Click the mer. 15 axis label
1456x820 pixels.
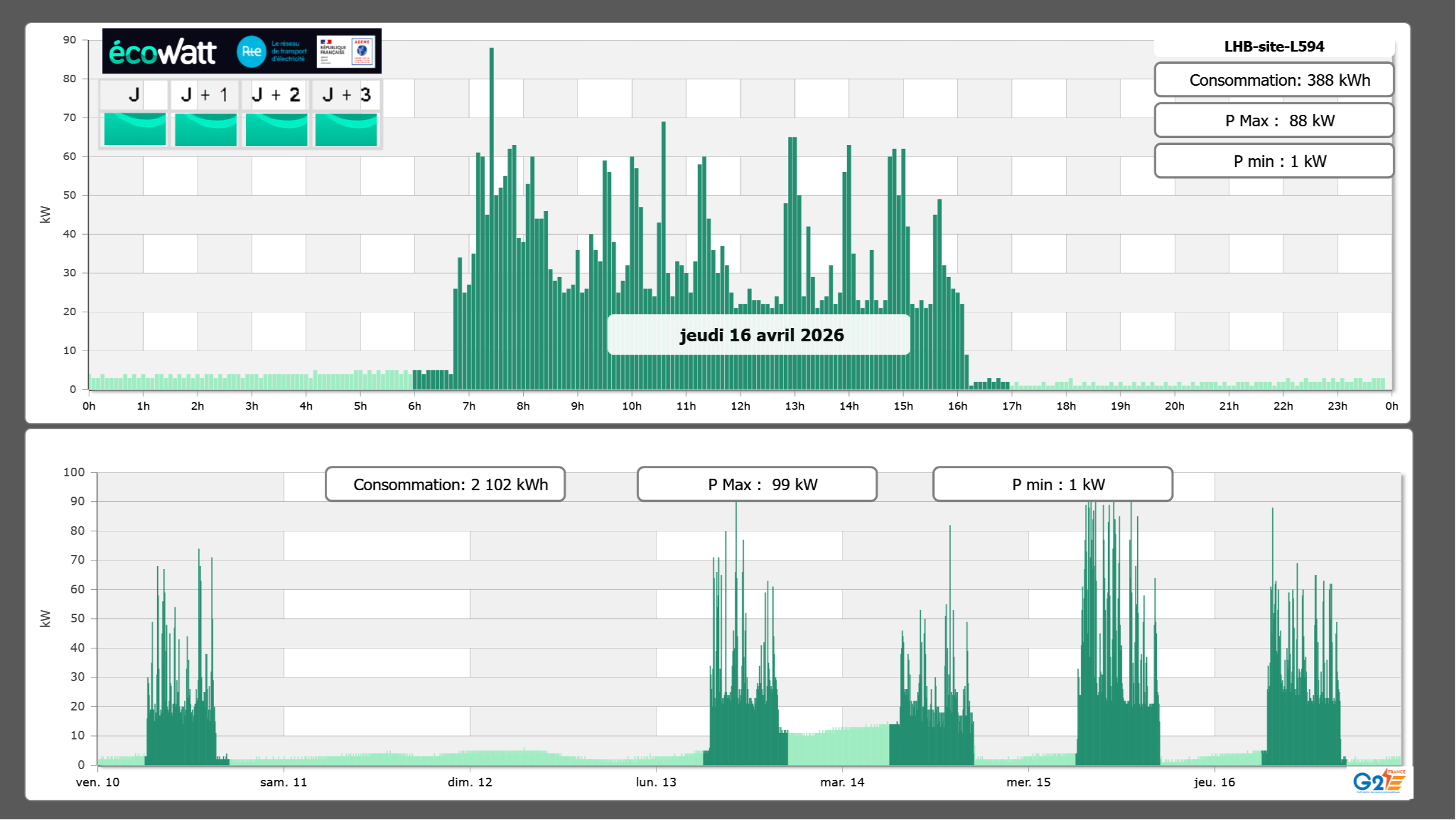1028,782
